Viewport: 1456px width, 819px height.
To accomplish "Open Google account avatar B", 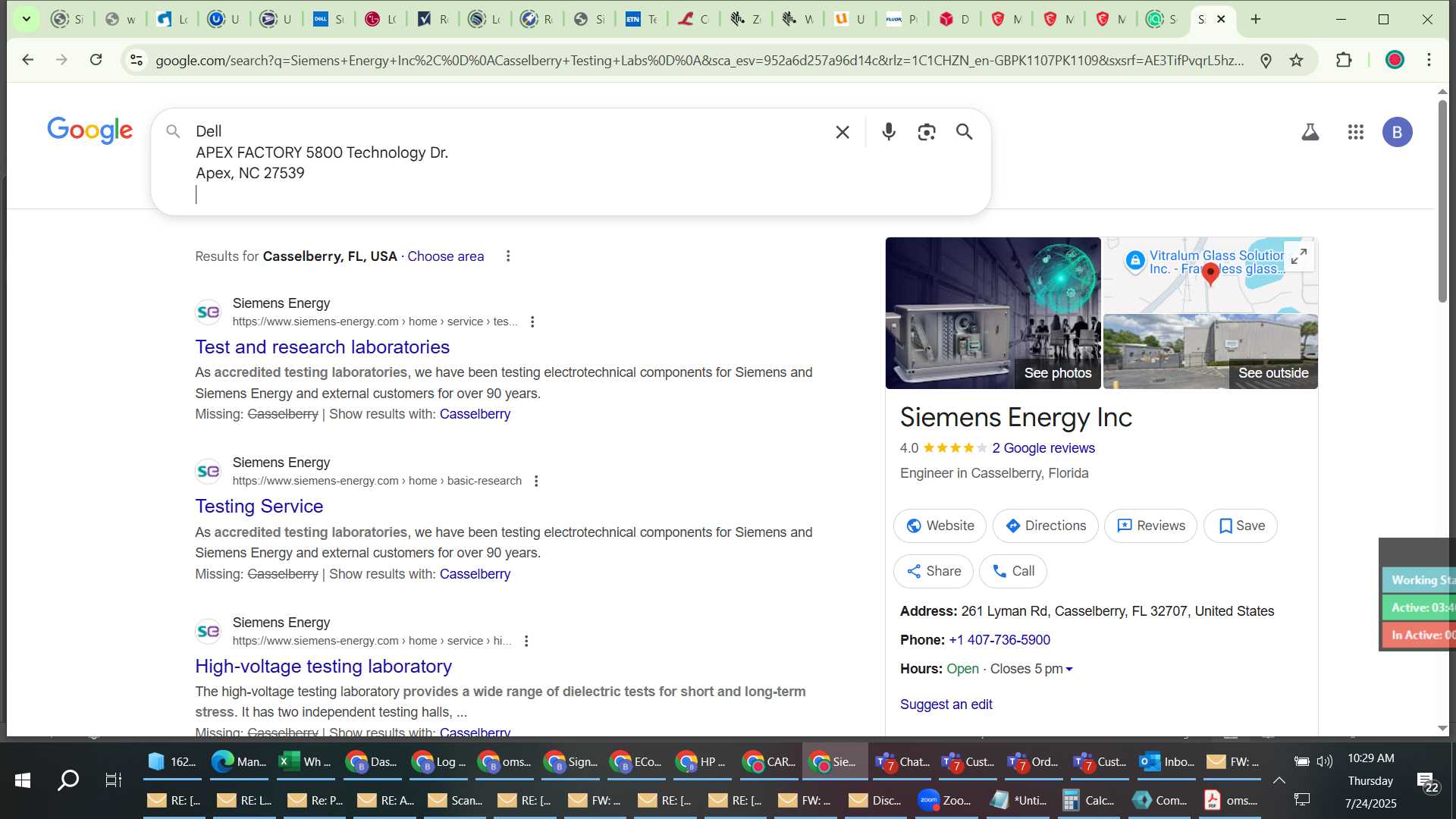I will tap(1397, 132).
